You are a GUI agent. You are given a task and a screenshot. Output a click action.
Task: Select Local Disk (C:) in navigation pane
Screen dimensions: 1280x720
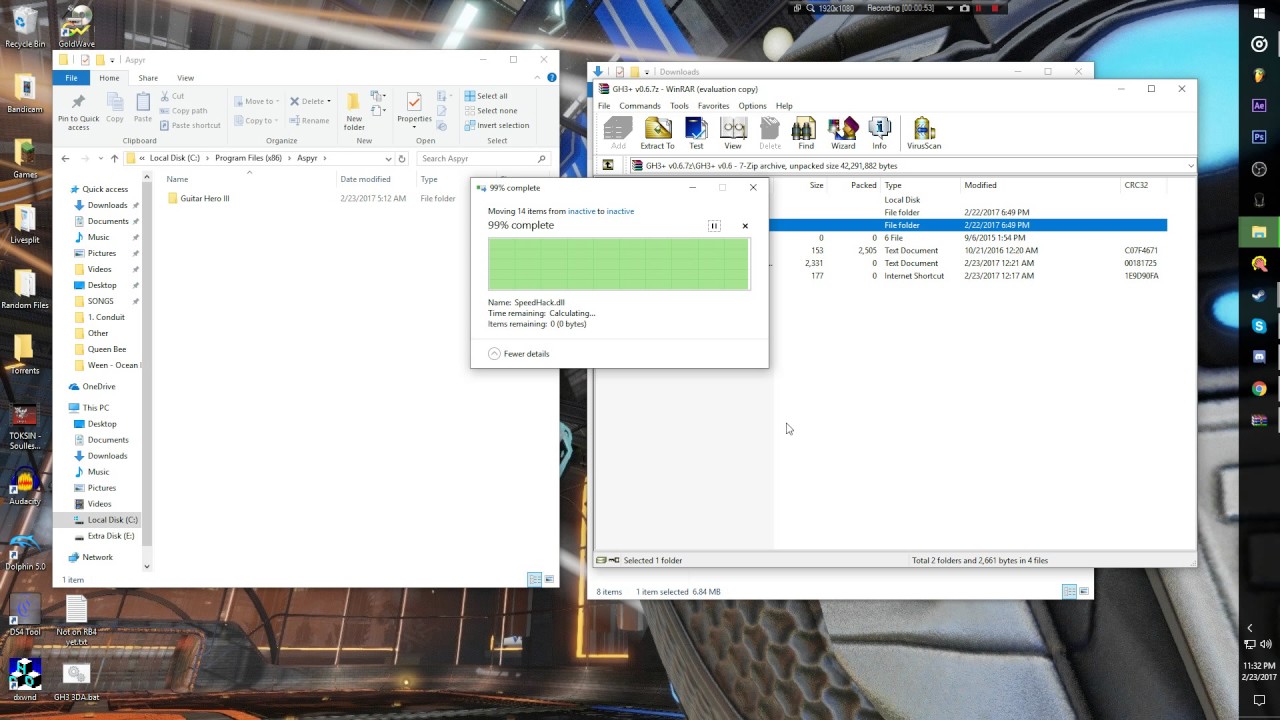point(112,520)
